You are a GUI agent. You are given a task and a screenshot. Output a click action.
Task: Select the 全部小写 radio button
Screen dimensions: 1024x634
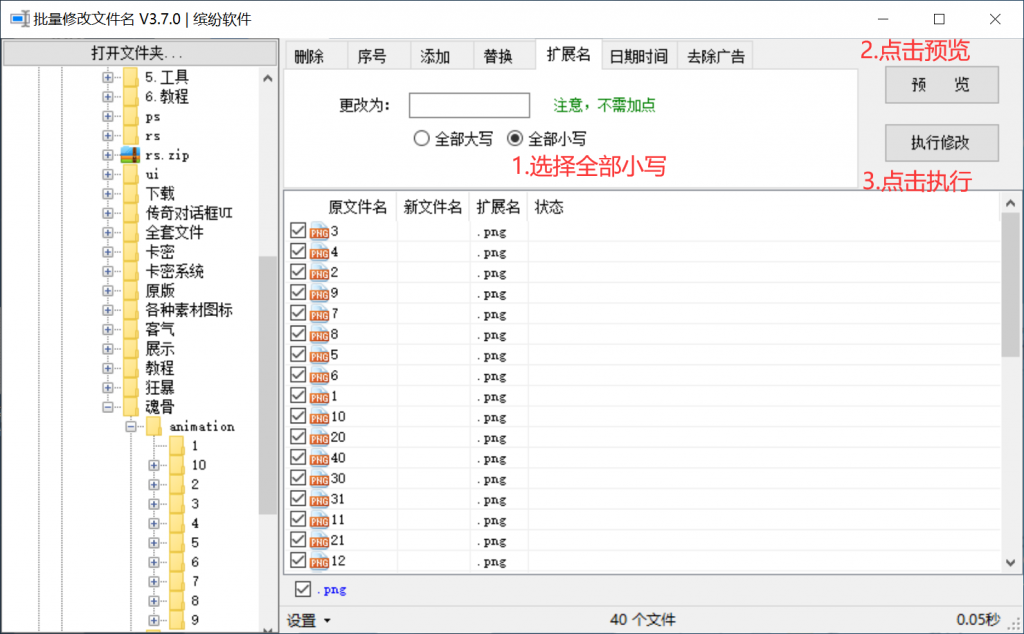[x=515, y=138]
